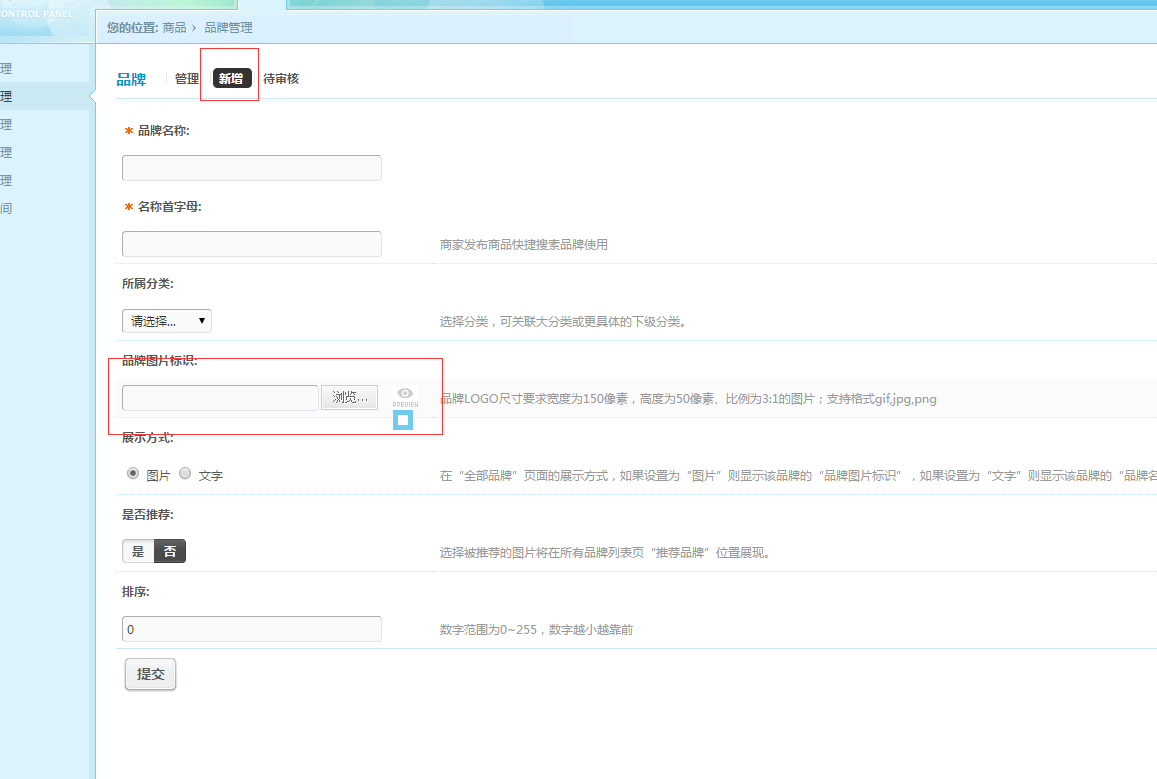Select the 图片 display radio button
Viewport: 1157px width, 779px height.
coord(133,474)
